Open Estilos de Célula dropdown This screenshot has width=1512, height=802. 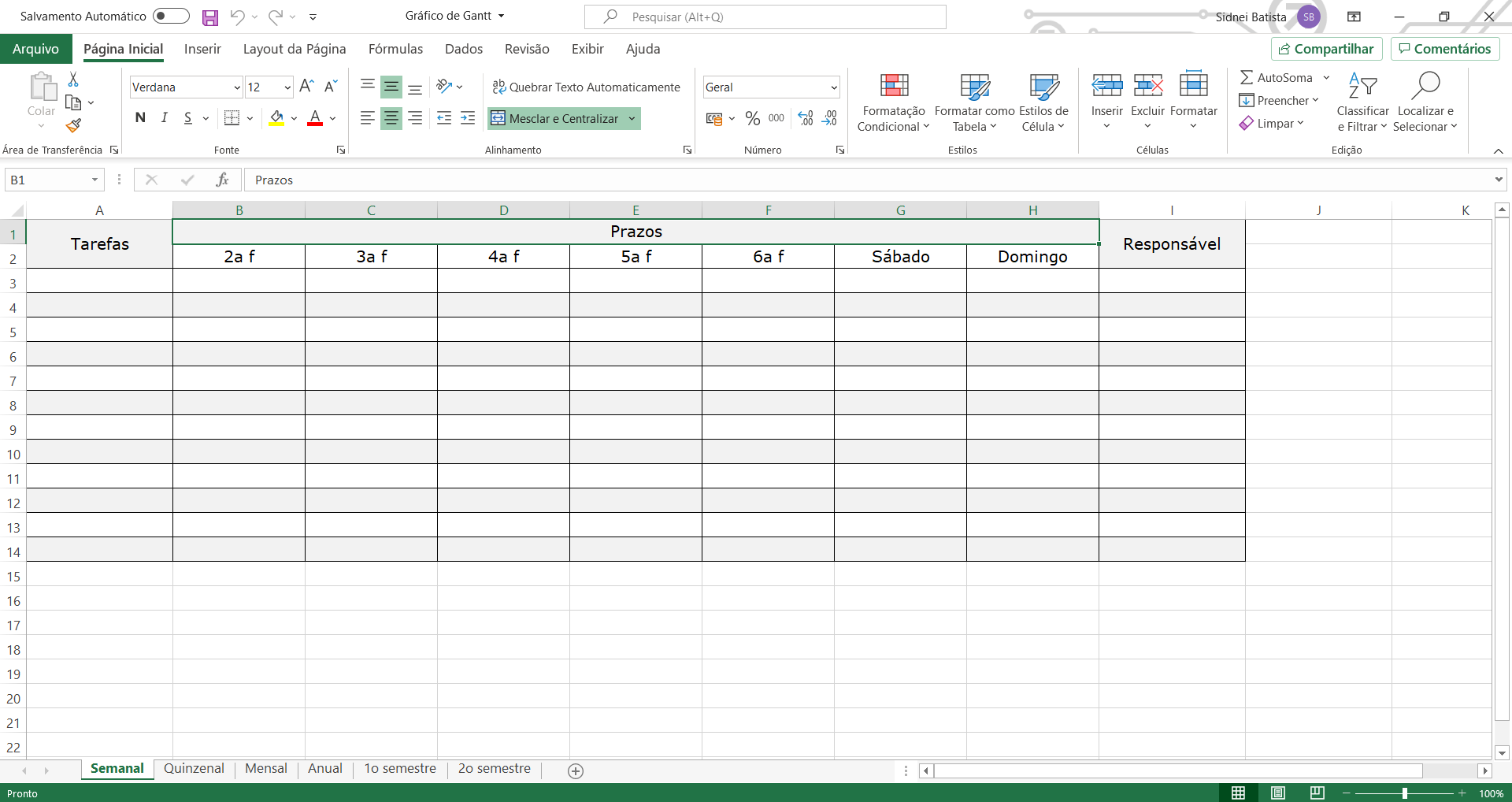1043,102
